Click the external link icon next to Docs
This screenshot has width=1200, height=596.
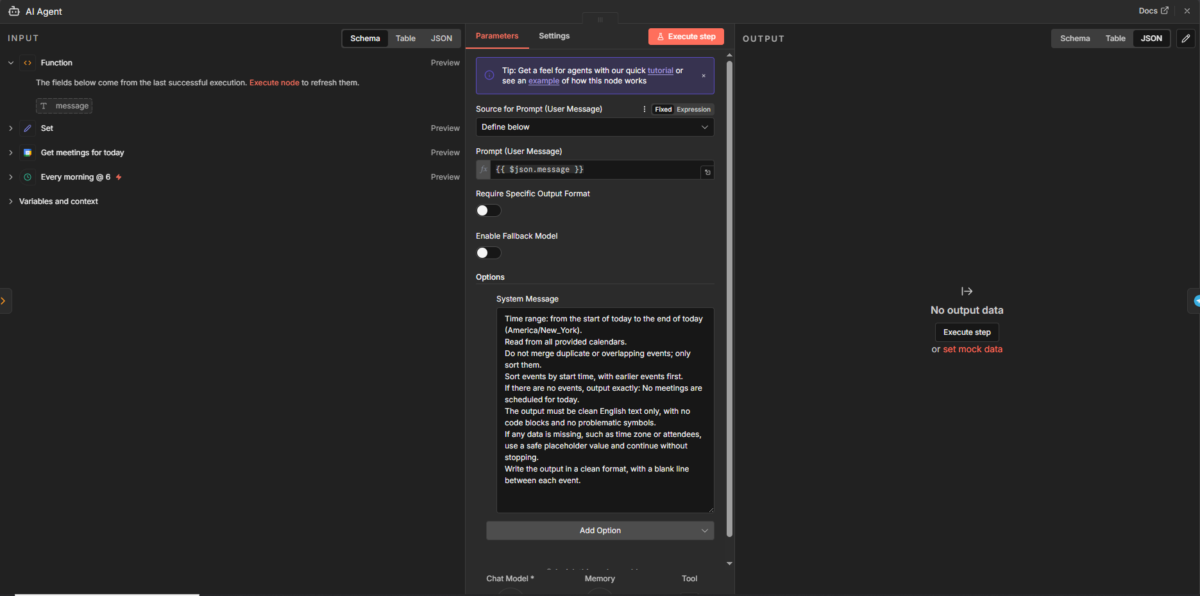[1164, 10]
